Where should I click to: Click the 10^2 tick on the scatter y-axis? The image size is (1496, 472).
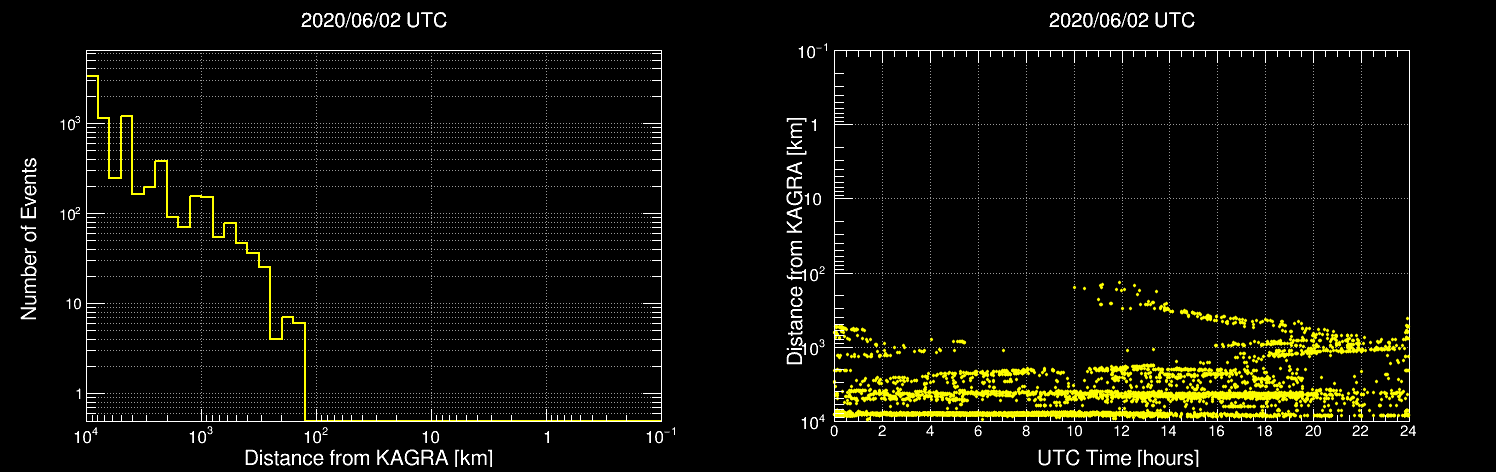click(813, 273)
